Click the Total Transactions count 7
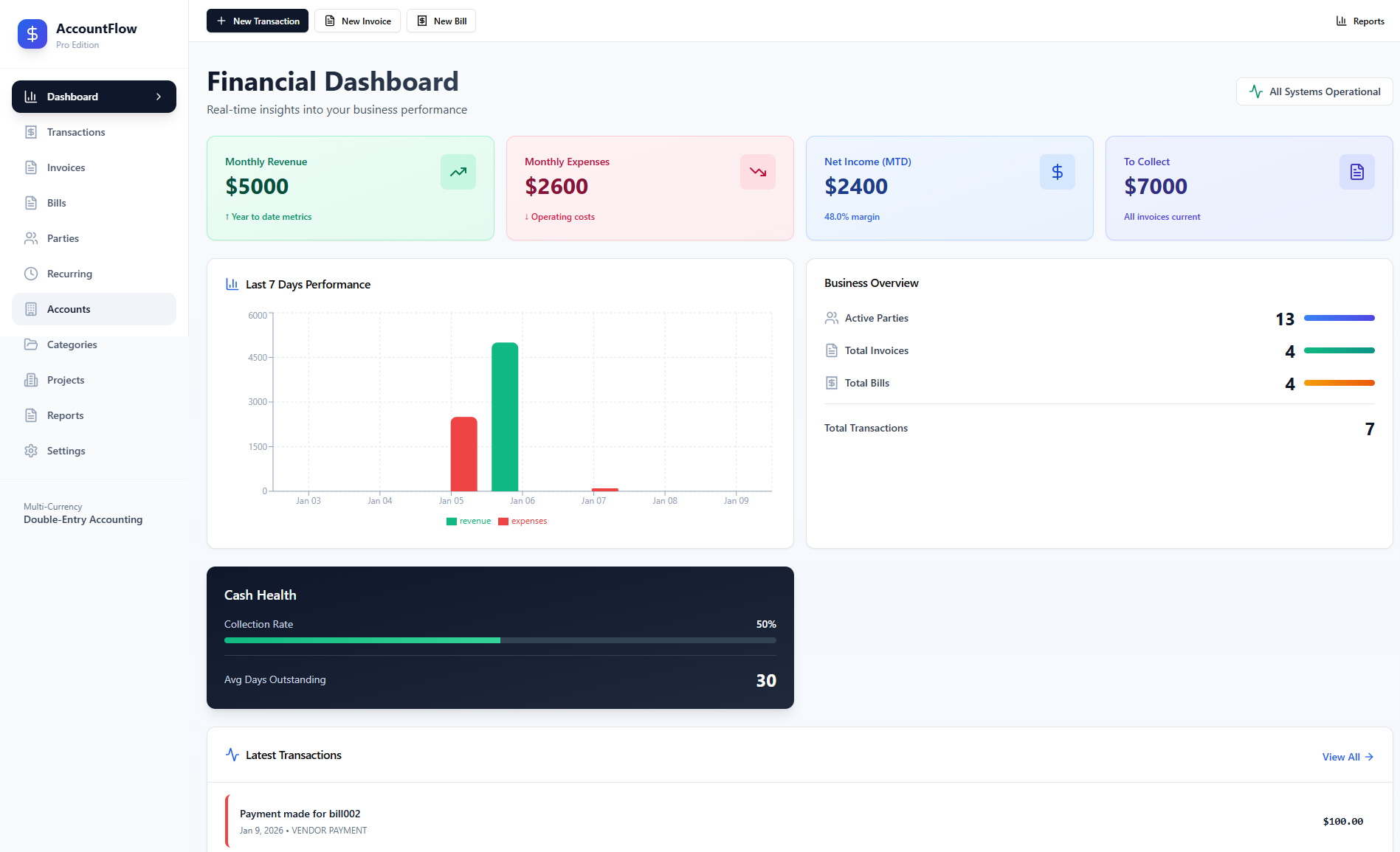Image resolution: width=1400 pixels, height=852 pixels. point(1370,429)
